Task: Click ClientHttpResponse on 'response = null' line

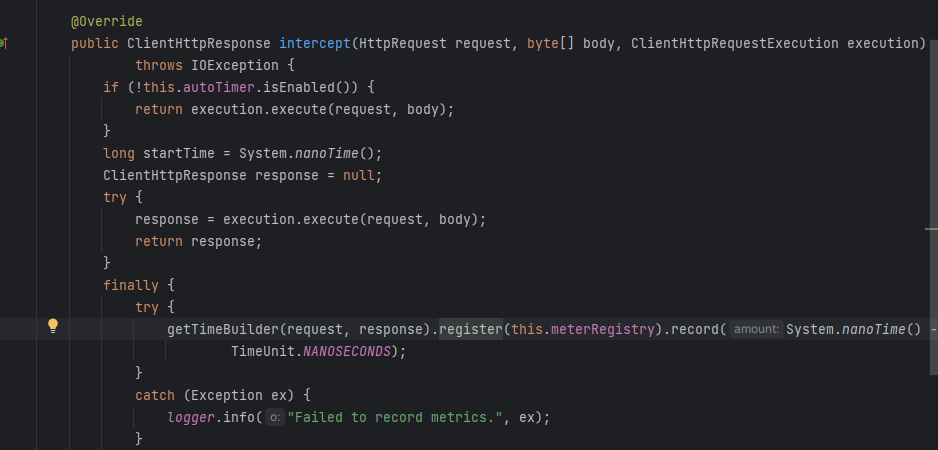Action: (x=175, y=175)
